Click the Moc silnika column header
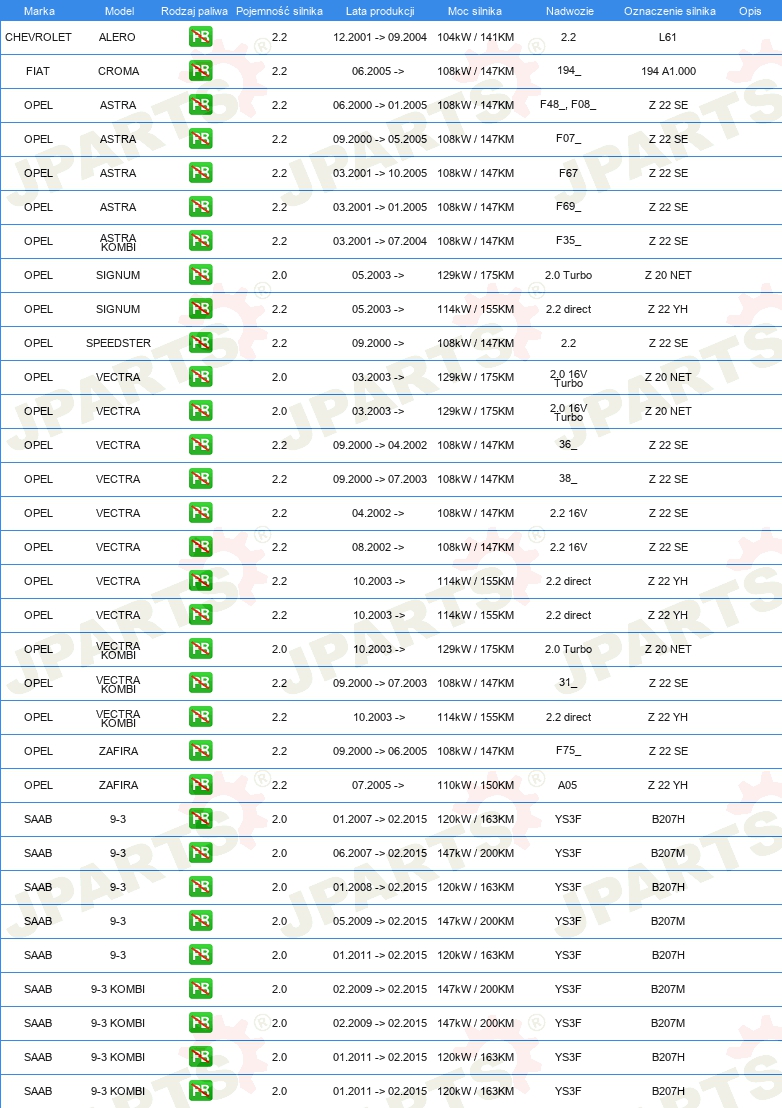 [x=475, y=11]
